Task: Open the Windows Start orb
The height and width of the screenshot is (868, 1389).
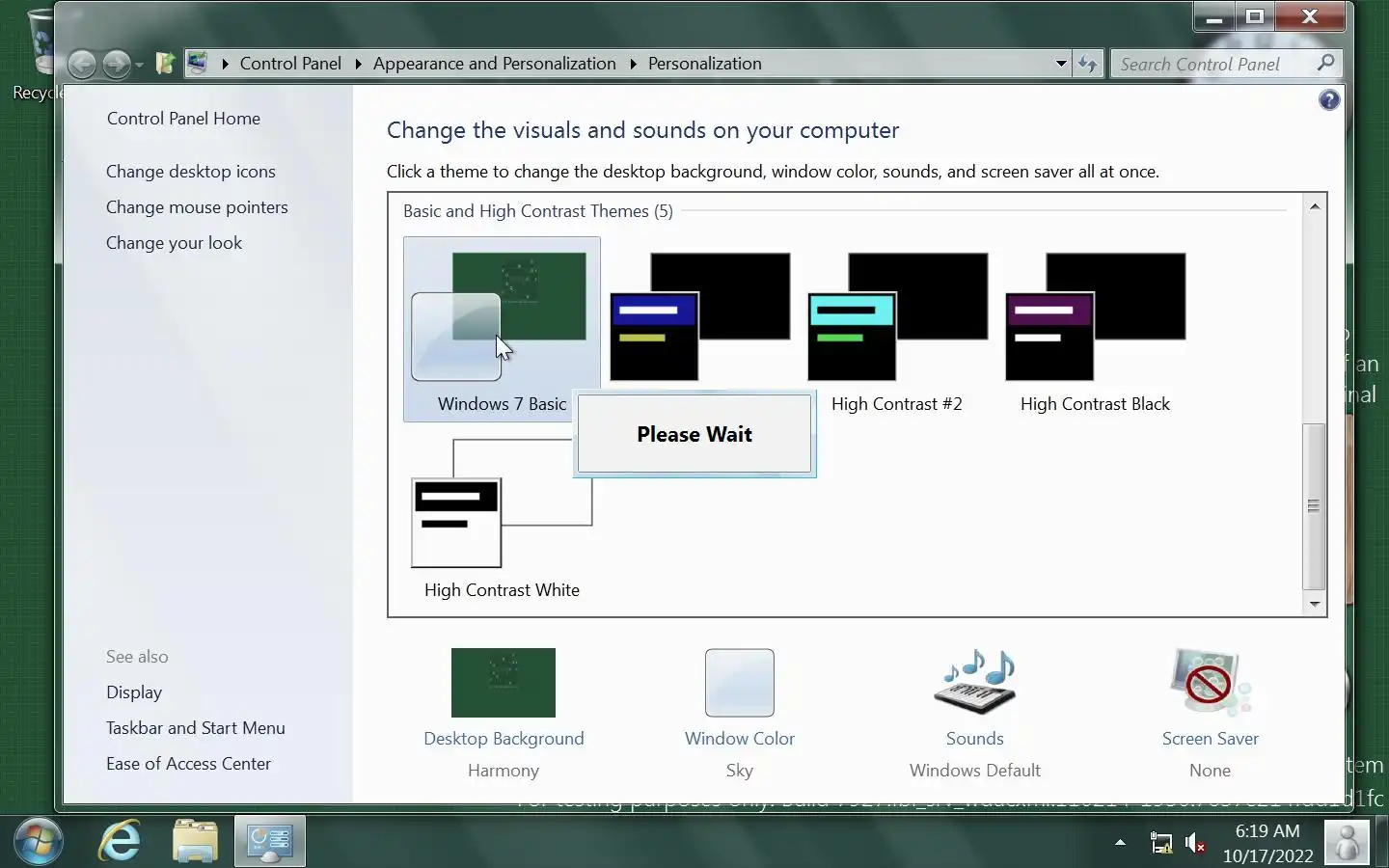Action: pos(40,842)
